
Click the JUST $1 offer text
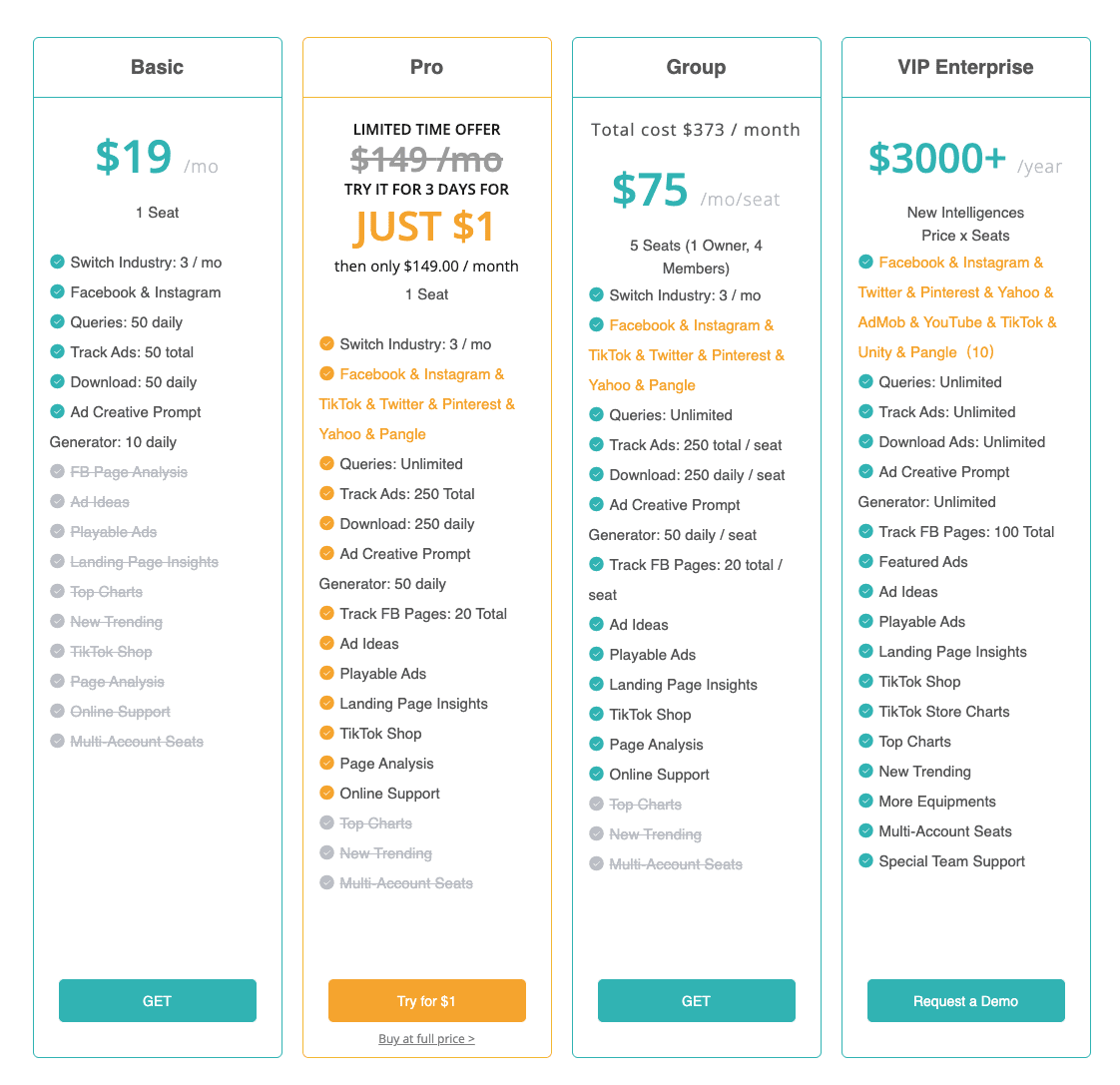click(x=425, y=227)
